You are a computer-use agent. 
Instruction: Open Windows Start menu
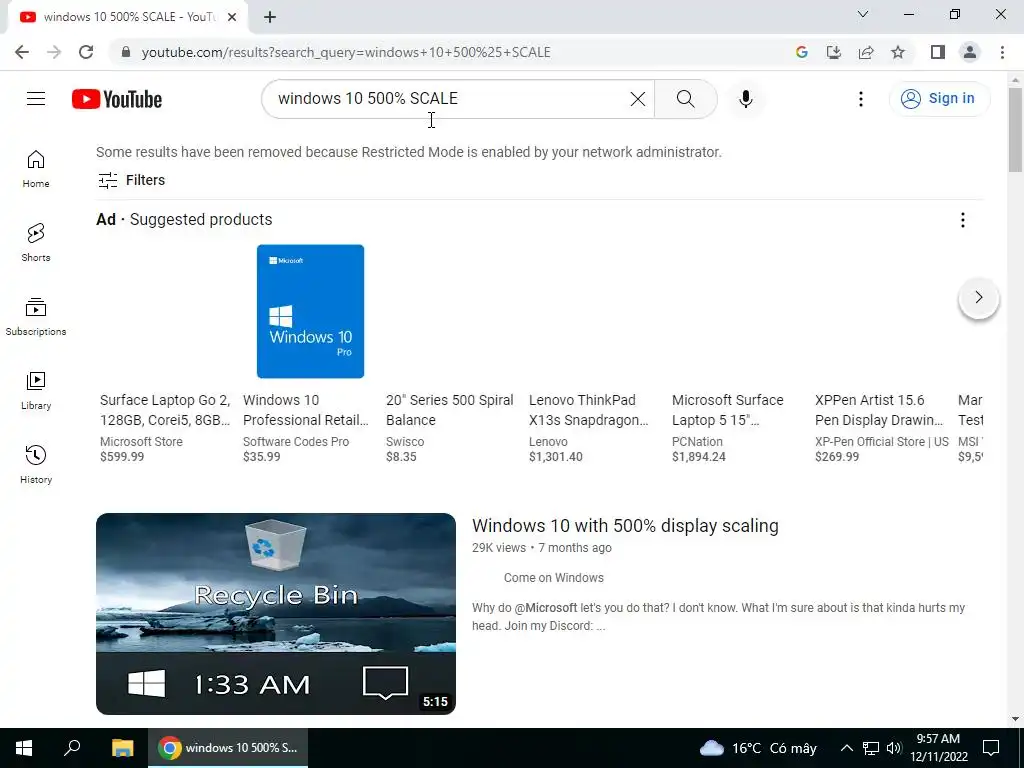[24, 748]
